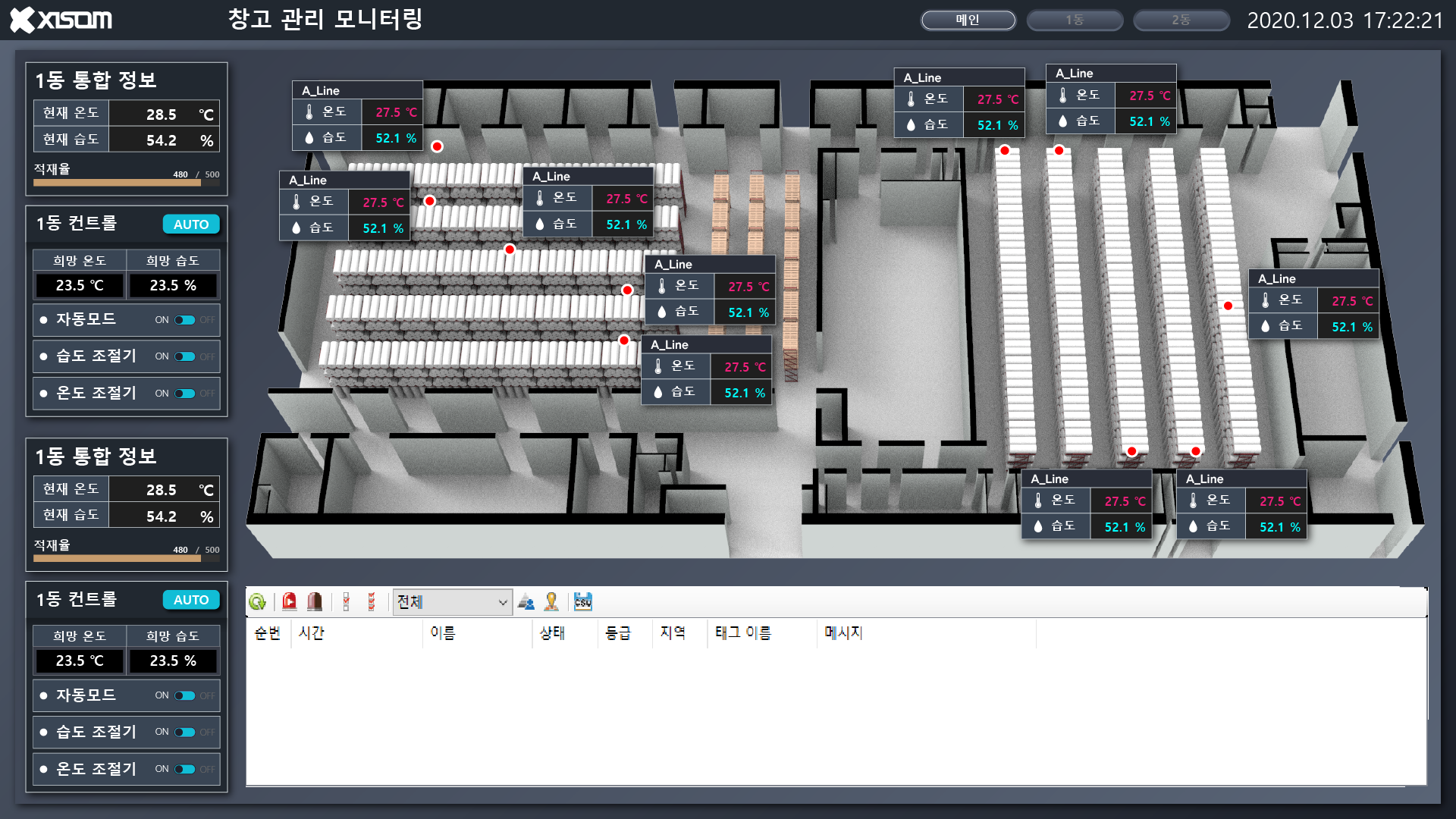Turn off the 습도 조절기 switch
Screen dimensions: 1456x819
pyautogui.click(x=184, y=356)
